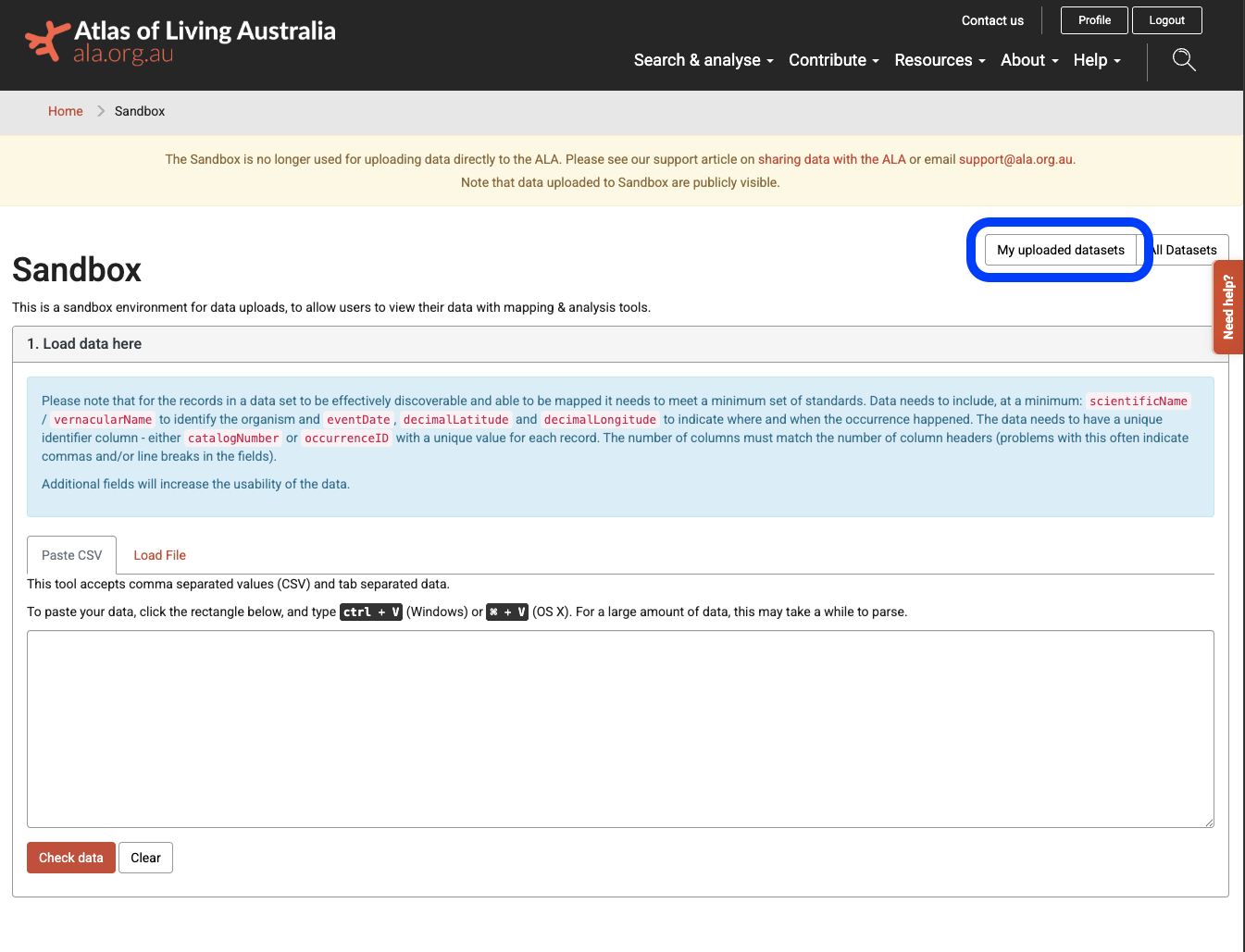
Task: Click the Sandbox breadcrumb text
Action: tap(140, 111)
